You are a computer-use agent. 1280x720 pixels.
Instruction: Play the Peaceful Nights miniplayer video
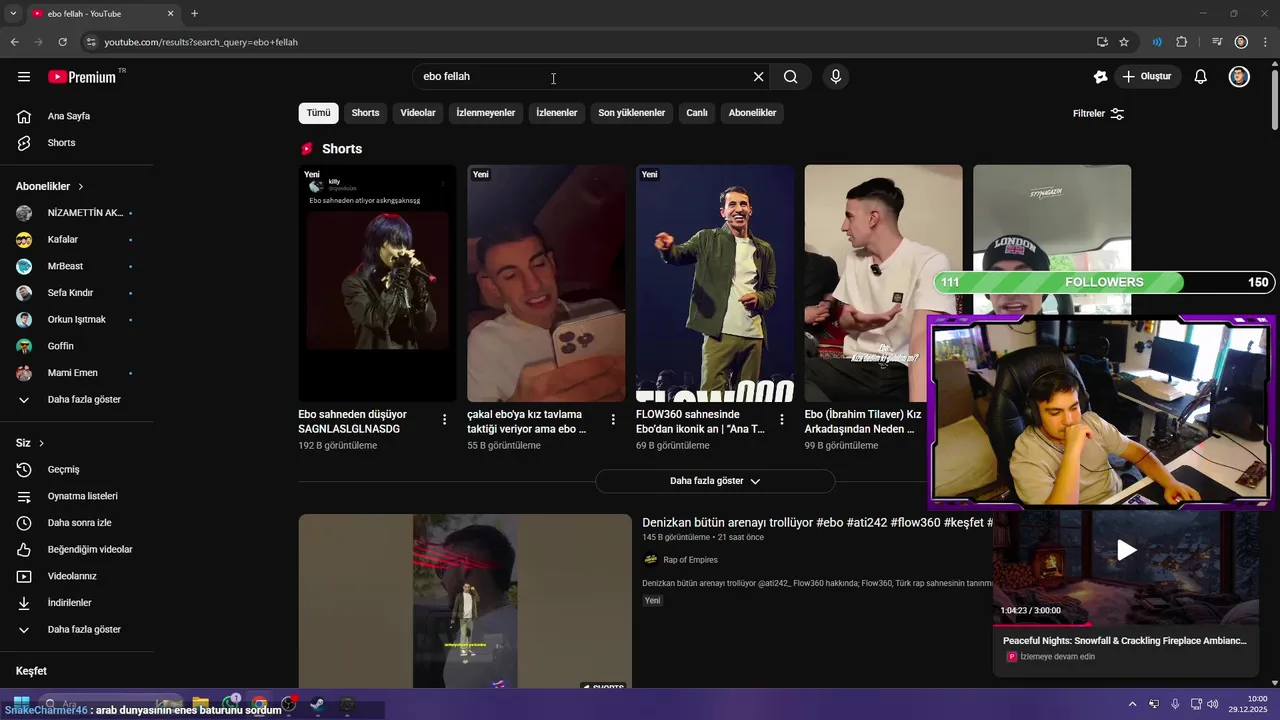[1126, 550]
